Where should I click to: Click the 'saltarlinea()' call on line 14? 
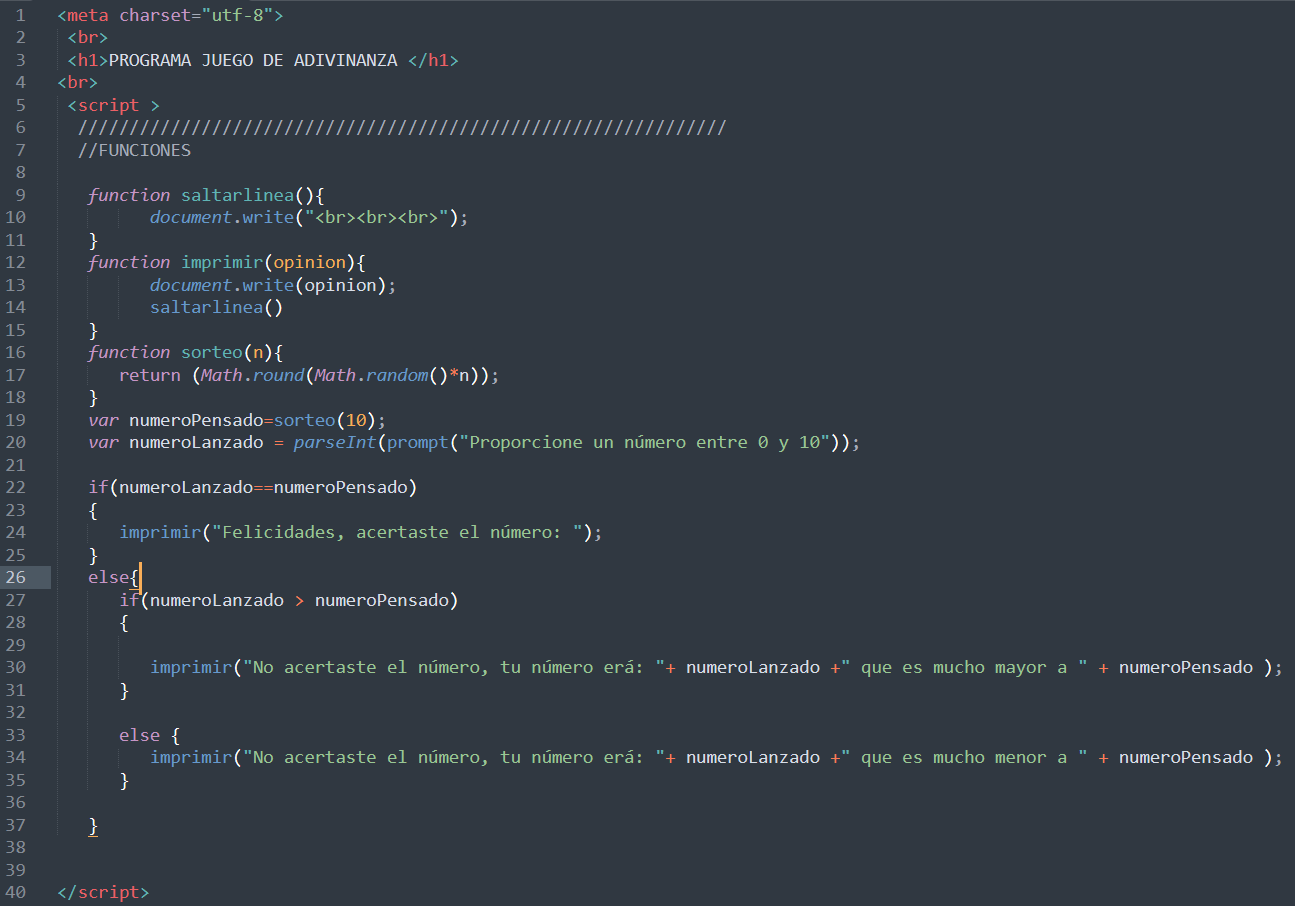point(217,308)
